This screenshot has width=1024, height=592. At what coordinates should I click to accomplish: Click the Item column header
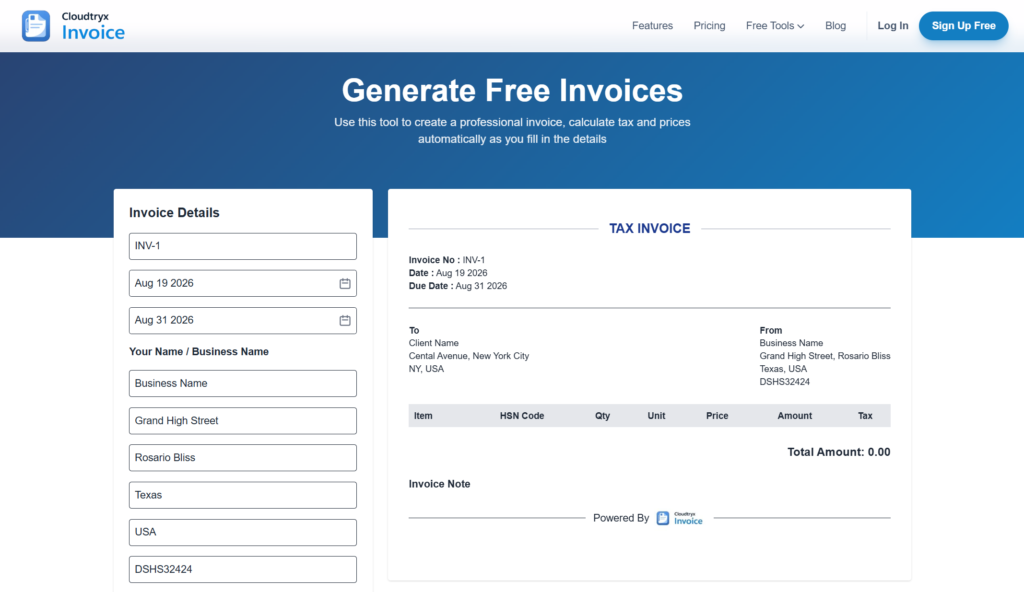pos(423,416)
